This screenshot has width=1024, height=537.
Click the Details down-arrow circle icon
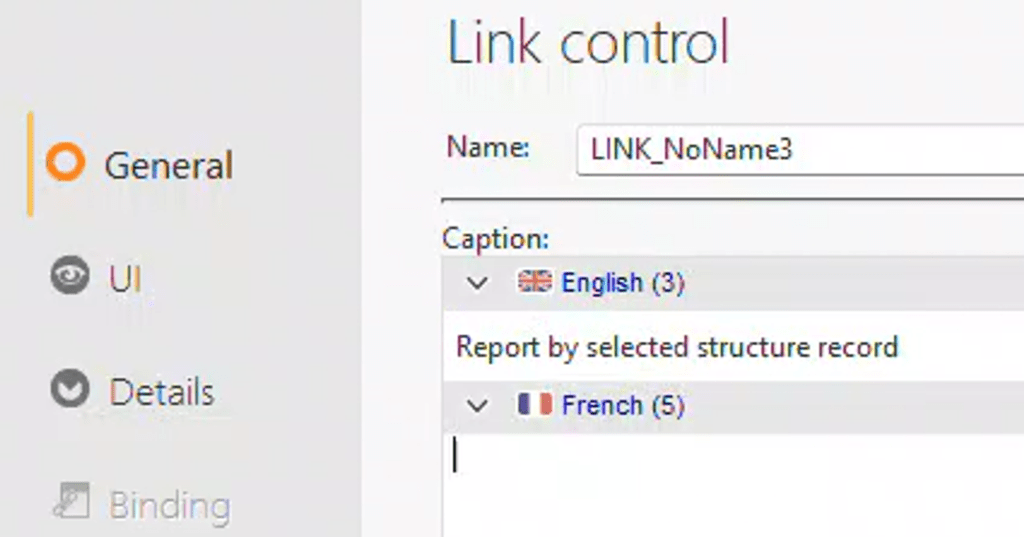pos(69,390)
